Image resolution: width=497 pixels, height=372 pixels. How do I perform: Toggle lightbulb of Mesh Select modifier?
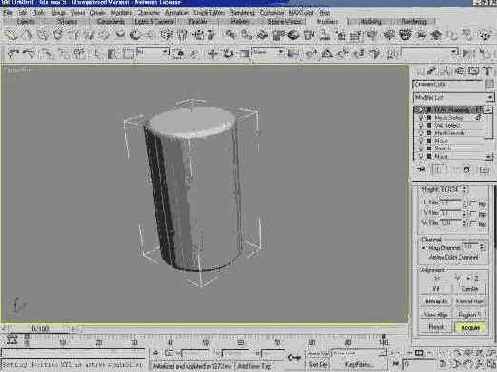point(421,118)
